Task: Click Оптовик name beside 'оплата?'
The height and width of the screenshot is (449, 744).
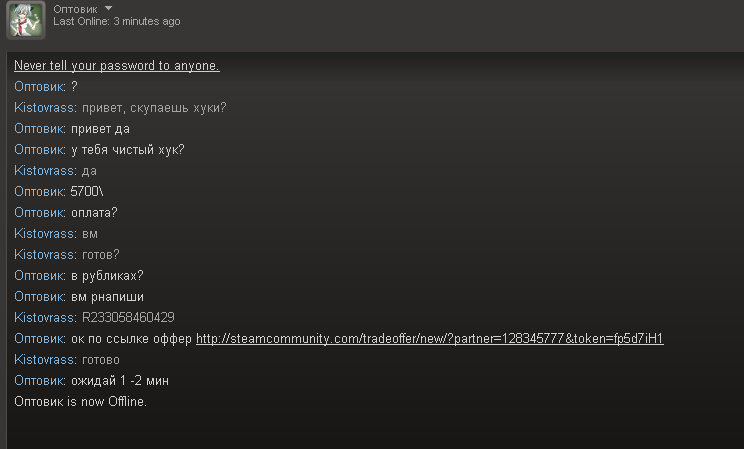Action: tap(40, 213)
